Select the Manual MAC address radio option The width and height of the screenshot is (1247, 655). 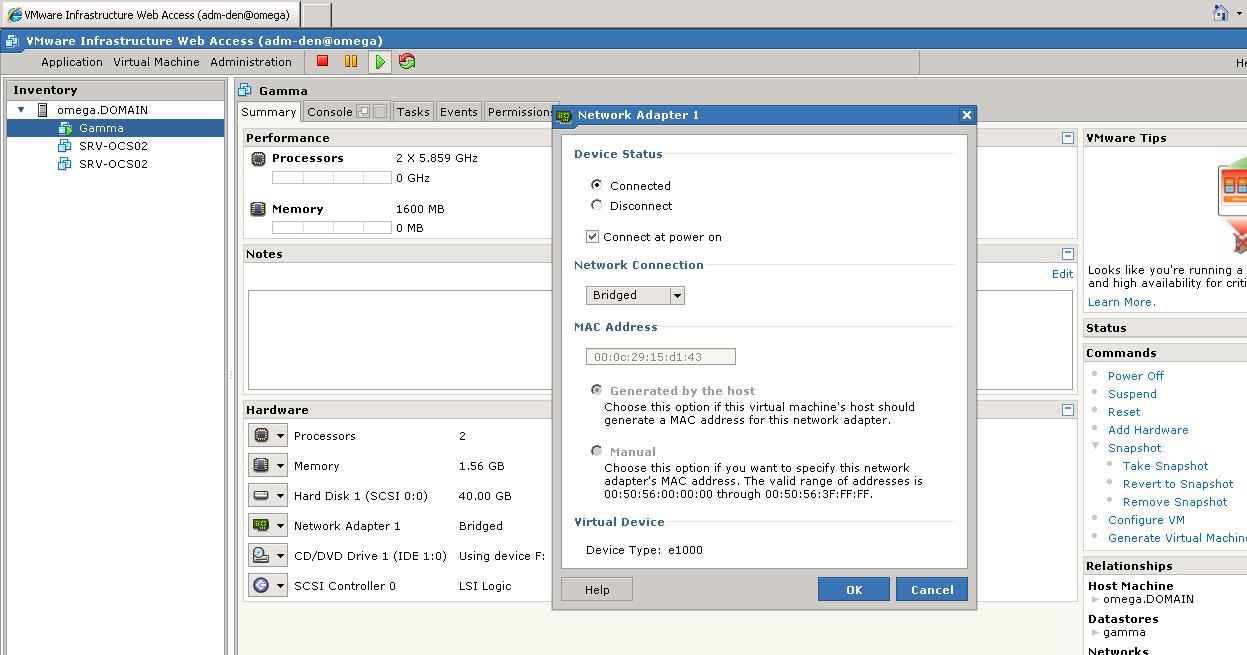(597, 451)
